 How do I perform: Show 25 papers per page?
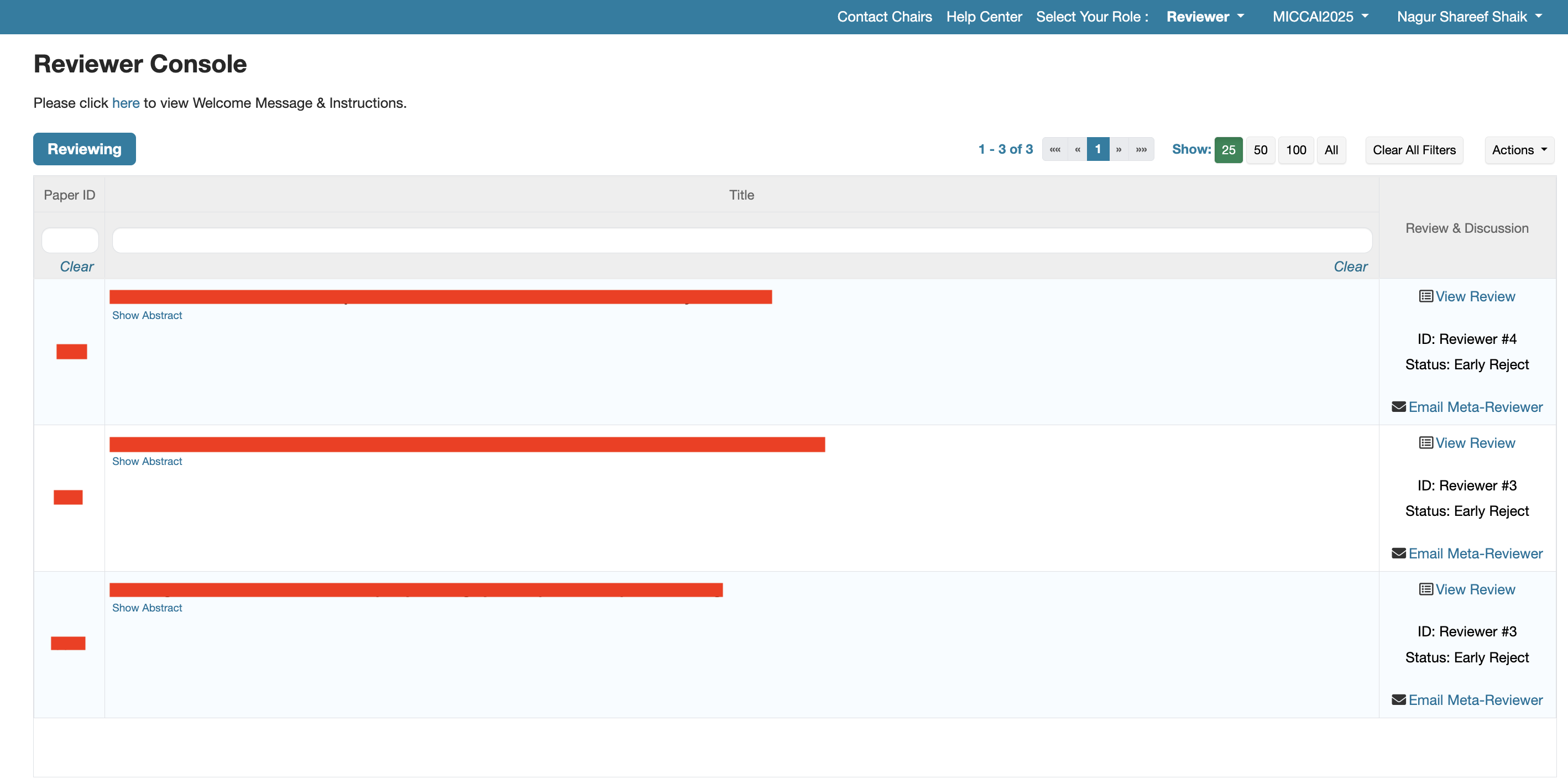click(1228, 150)
